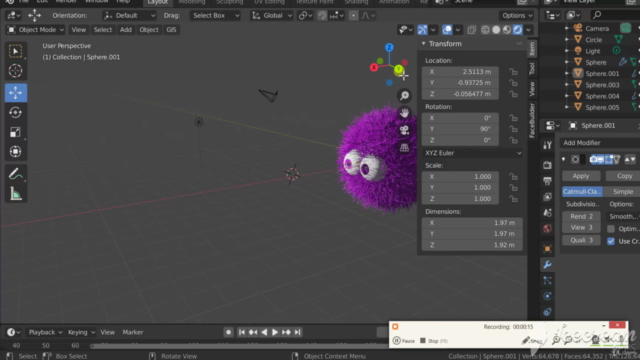Toggle X-ray display button
The width and height of the screenshot is (640, 360).
[471, 29]
